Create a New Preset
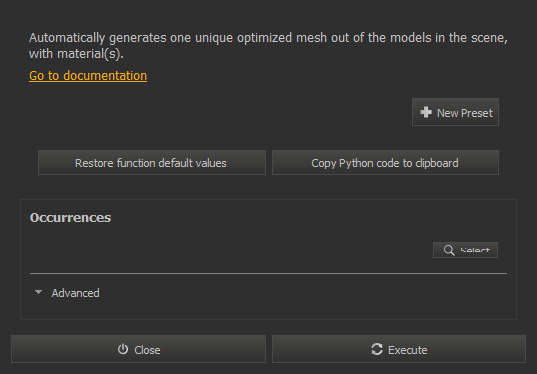This screenshot has width=537, height=374. coord(455,112)
